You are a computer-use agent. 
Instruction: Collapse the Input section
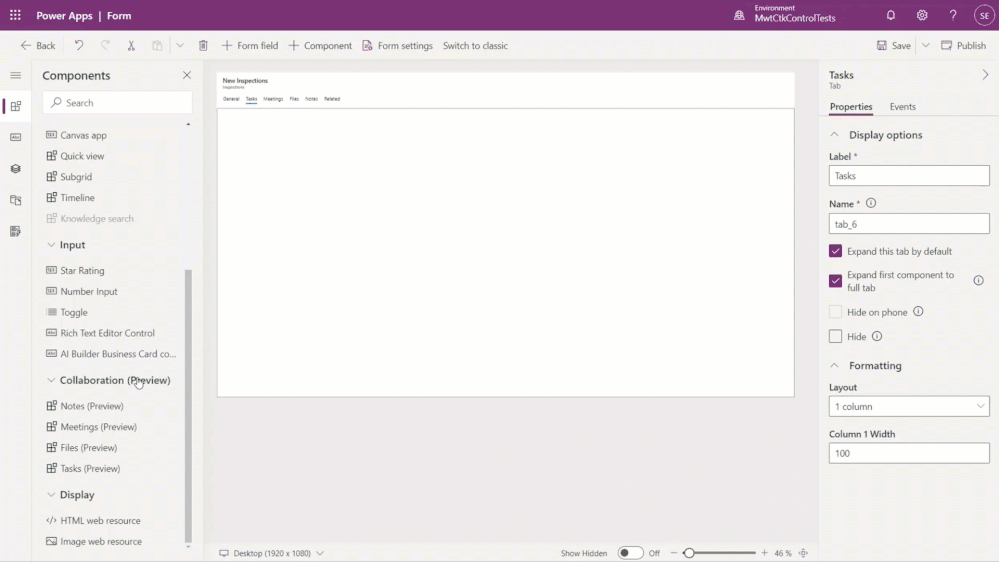tap(51, 245)
